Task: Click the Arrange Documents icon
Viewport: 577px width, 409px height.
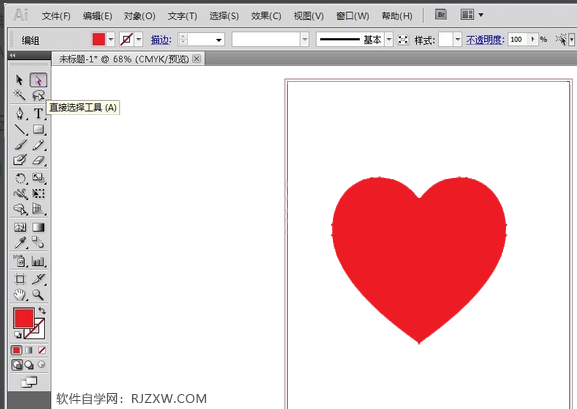Action: pos(467,15)
